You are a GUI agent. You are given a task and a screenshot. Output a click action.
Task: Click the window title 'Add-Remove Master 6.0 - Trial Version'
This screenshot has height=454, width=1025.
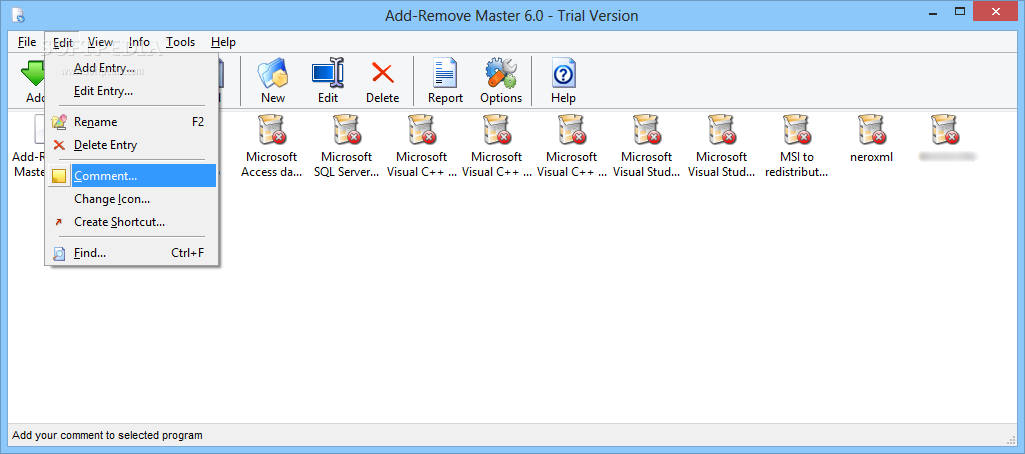click(x=512, y=16)
